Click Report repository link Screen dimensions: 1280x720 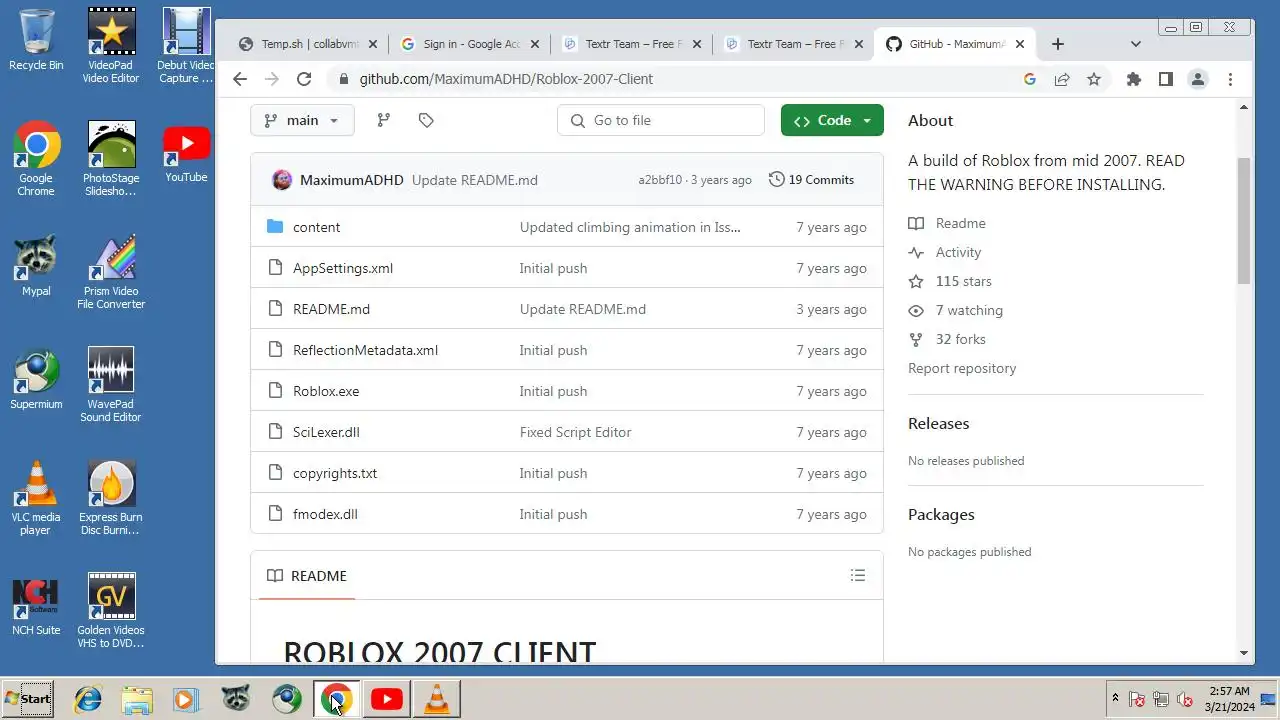(x=962, y=368)
